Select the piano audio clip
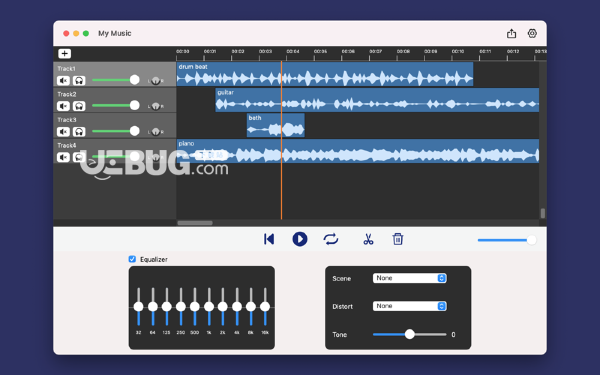The image size is (600, 375). [358, 151]
